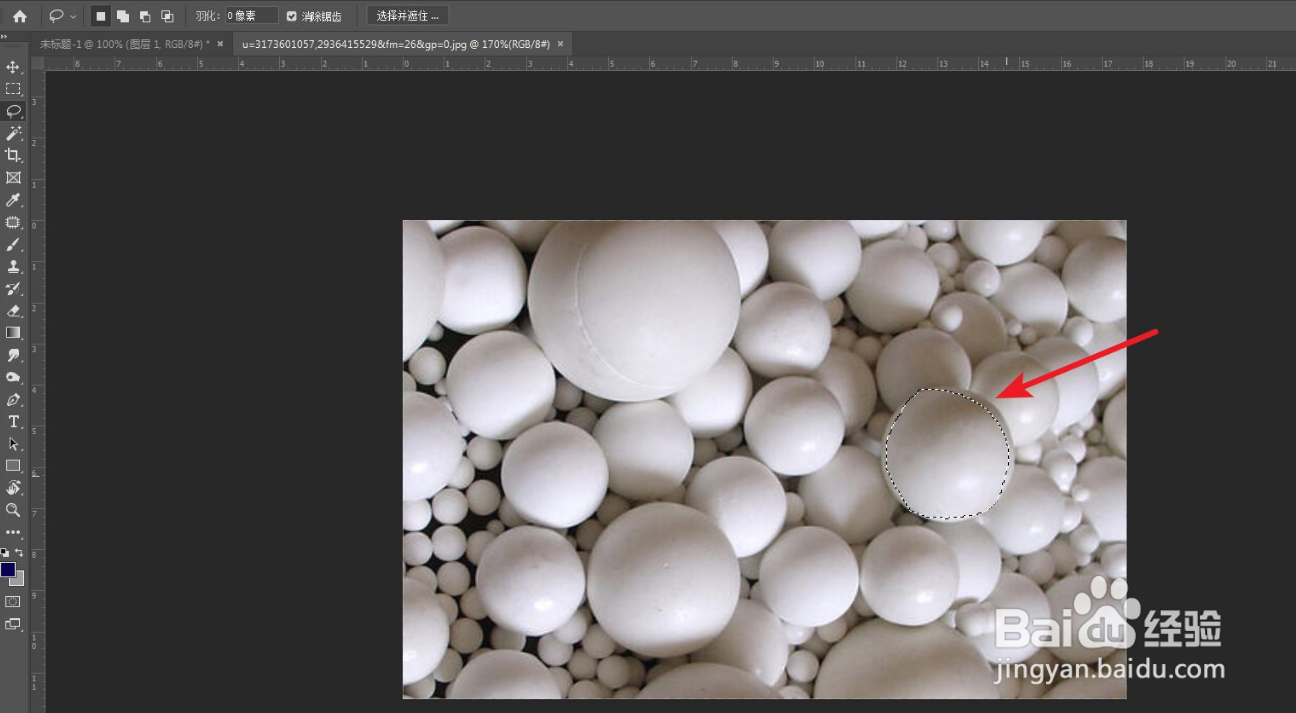Select the Rectangular Marquee tool
1296x713 pixels.
13,89
